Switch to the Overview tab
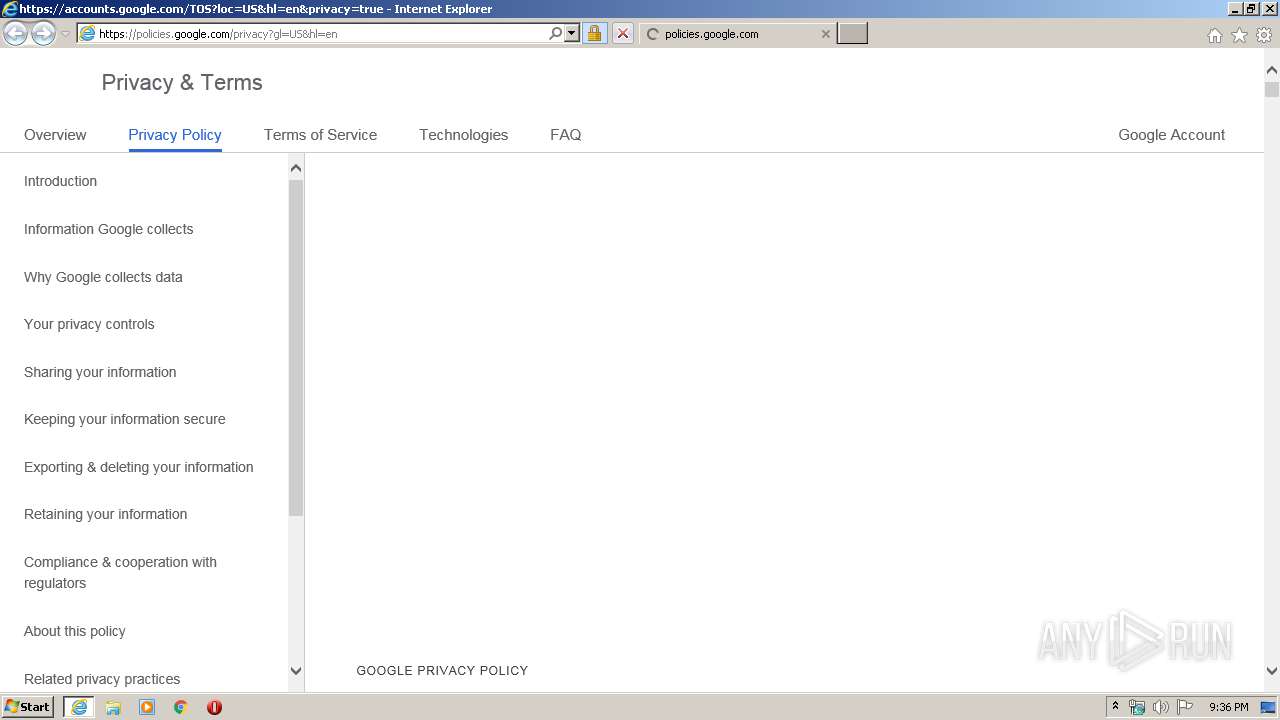1280x720 pixels. tap(55, 134)
